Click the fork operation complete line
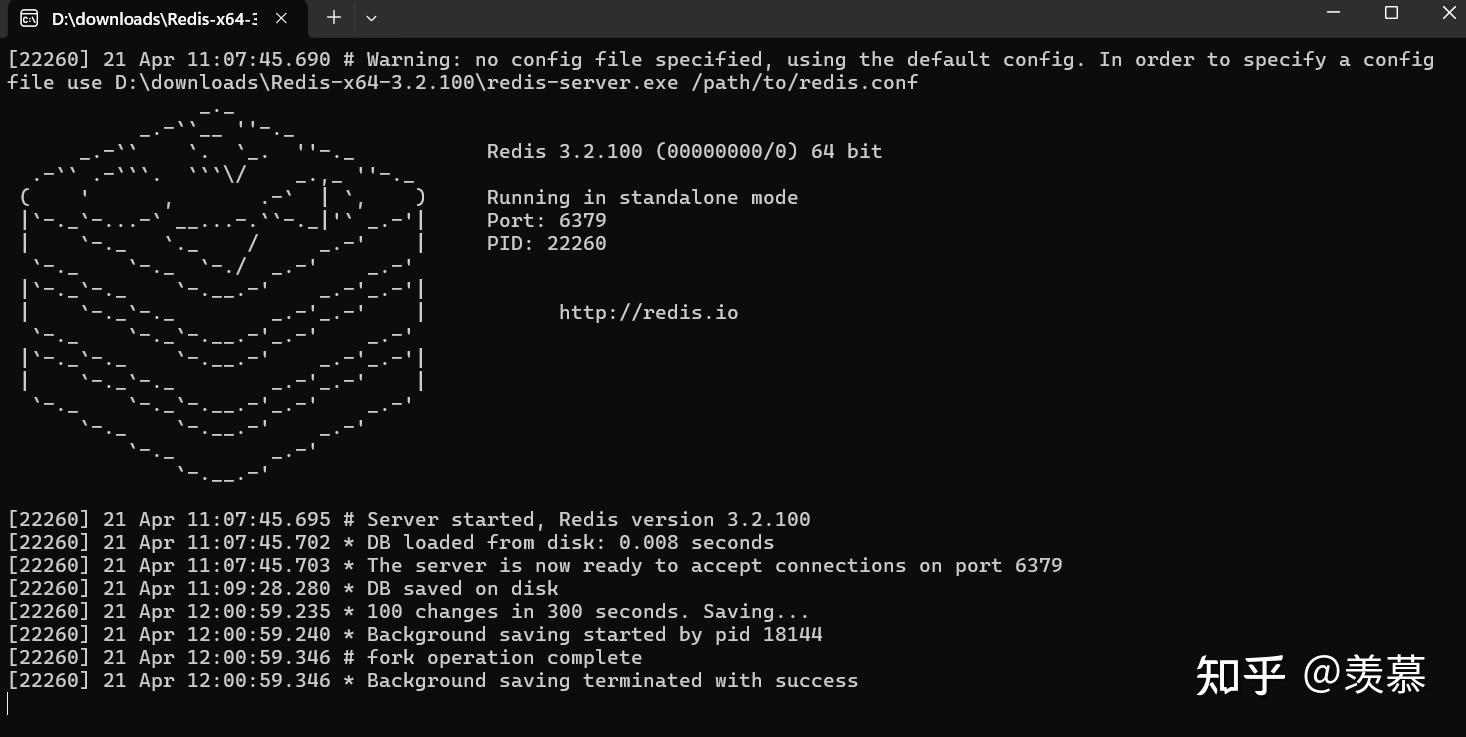This screenshot has height=737, width=1466. [x=504, y=658]
